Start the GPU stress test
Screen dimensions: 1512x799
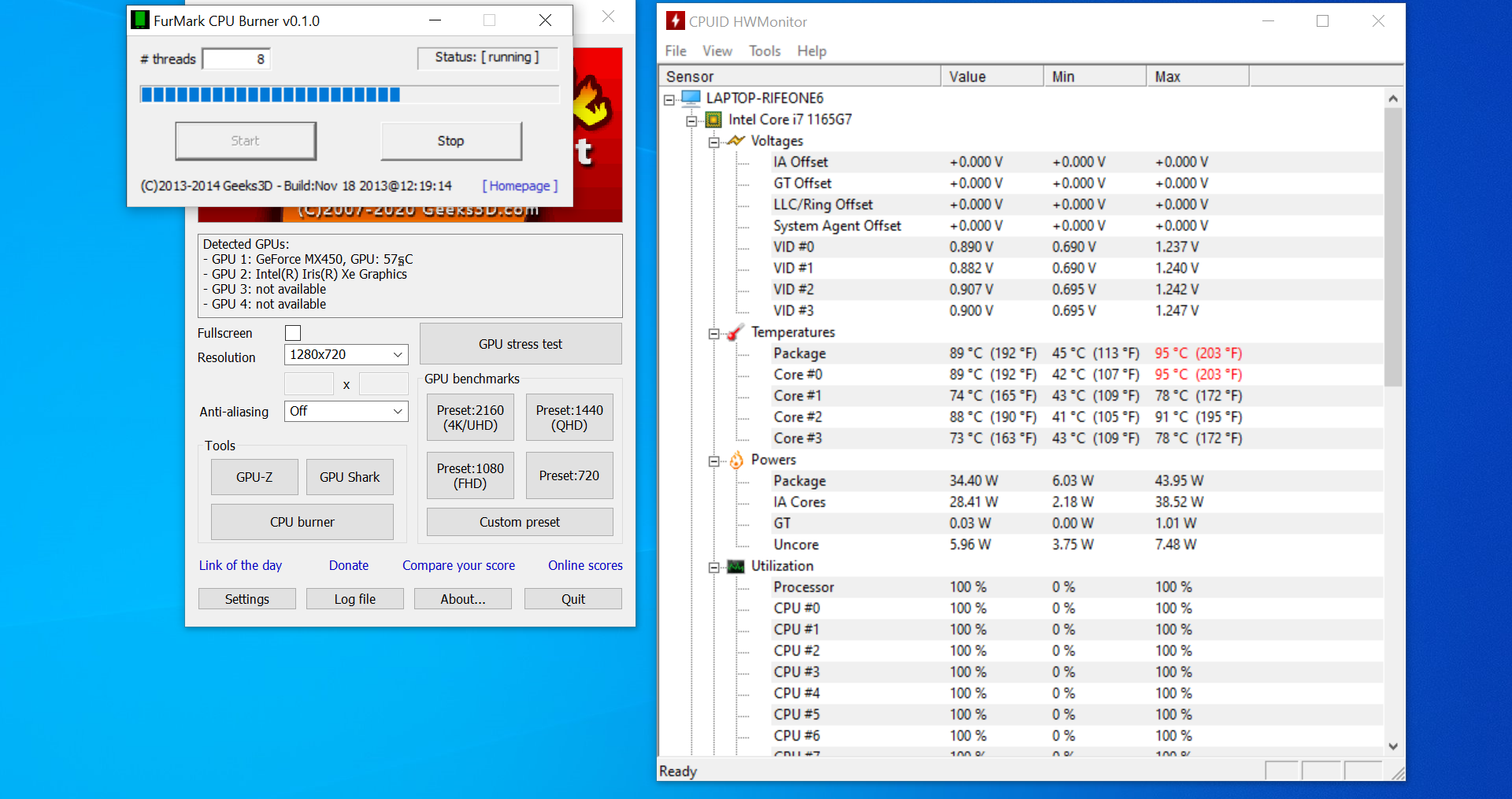coord(521,344)
